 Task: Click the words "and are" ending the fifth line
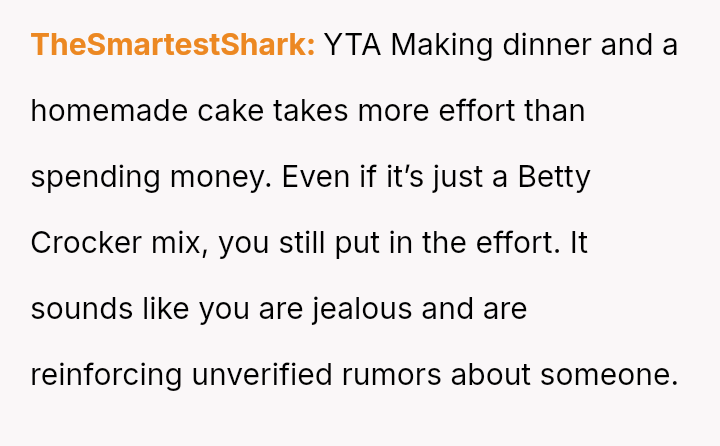pos(474,309)
